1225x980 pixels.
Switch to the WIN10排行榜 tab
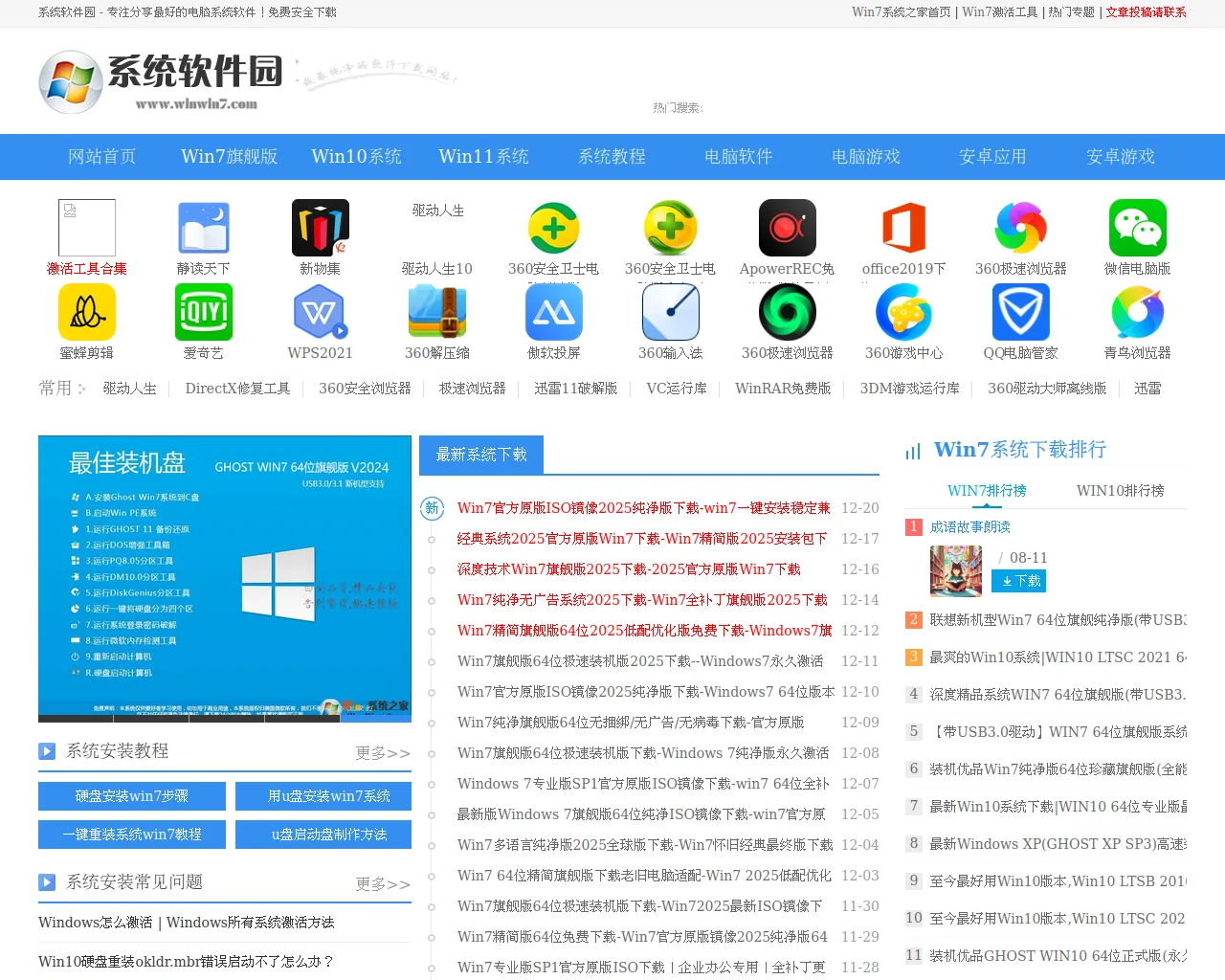(1121, 491)
